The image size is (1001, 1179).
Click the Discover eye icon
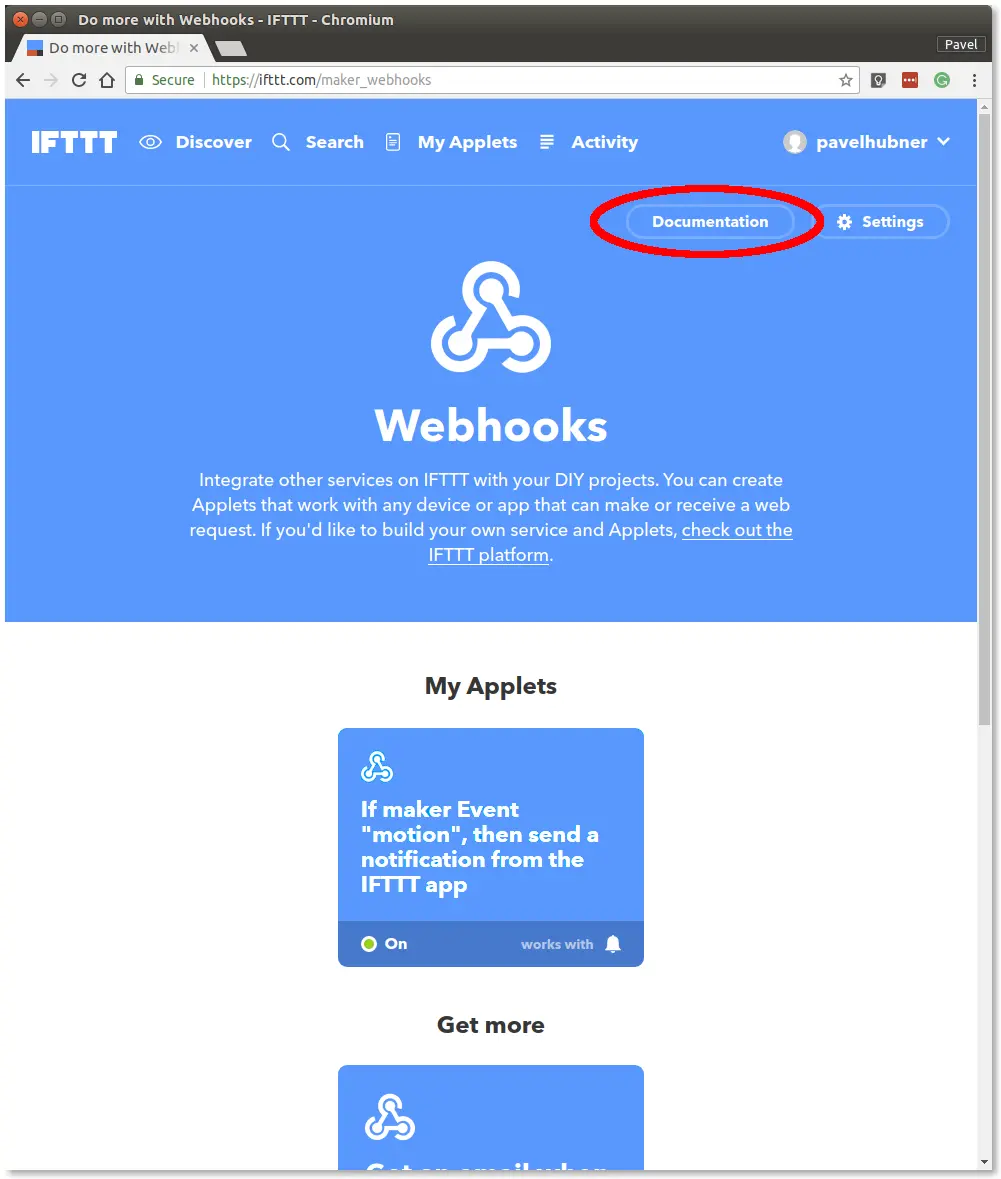click(150, 142)
